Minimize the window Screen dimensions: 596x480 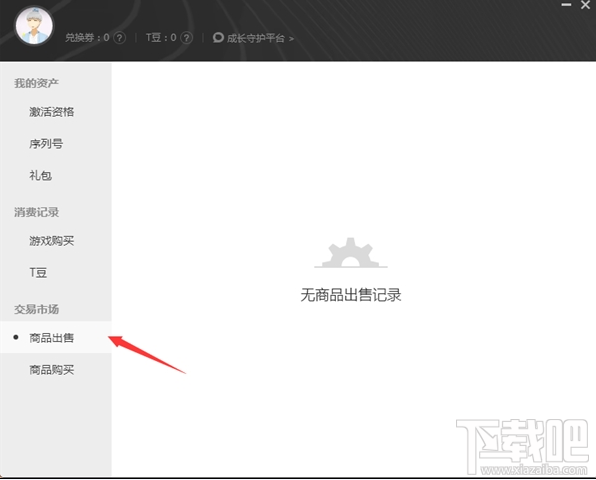pyautogui.click(x=566, y=5)
